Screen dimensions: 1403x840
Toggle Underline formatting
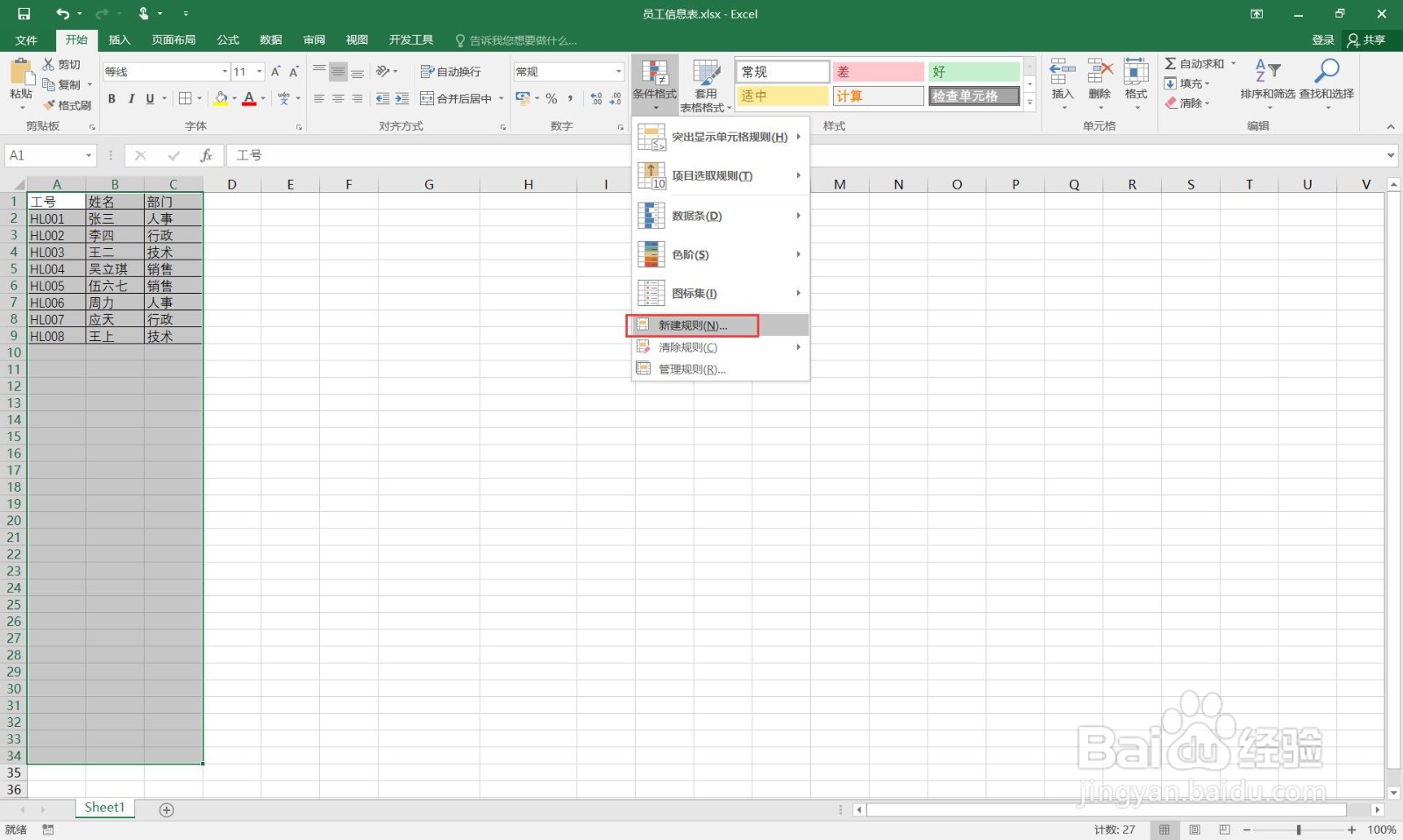click(150, 98)
